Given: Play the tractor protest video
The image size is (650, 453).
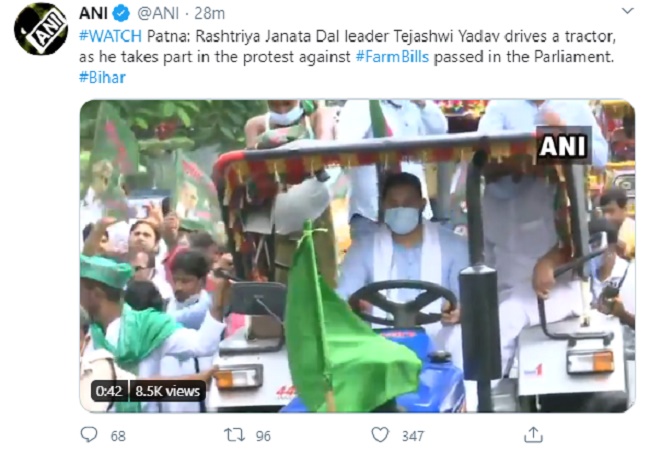Looking at the screenshot, I should pos(357,256).
